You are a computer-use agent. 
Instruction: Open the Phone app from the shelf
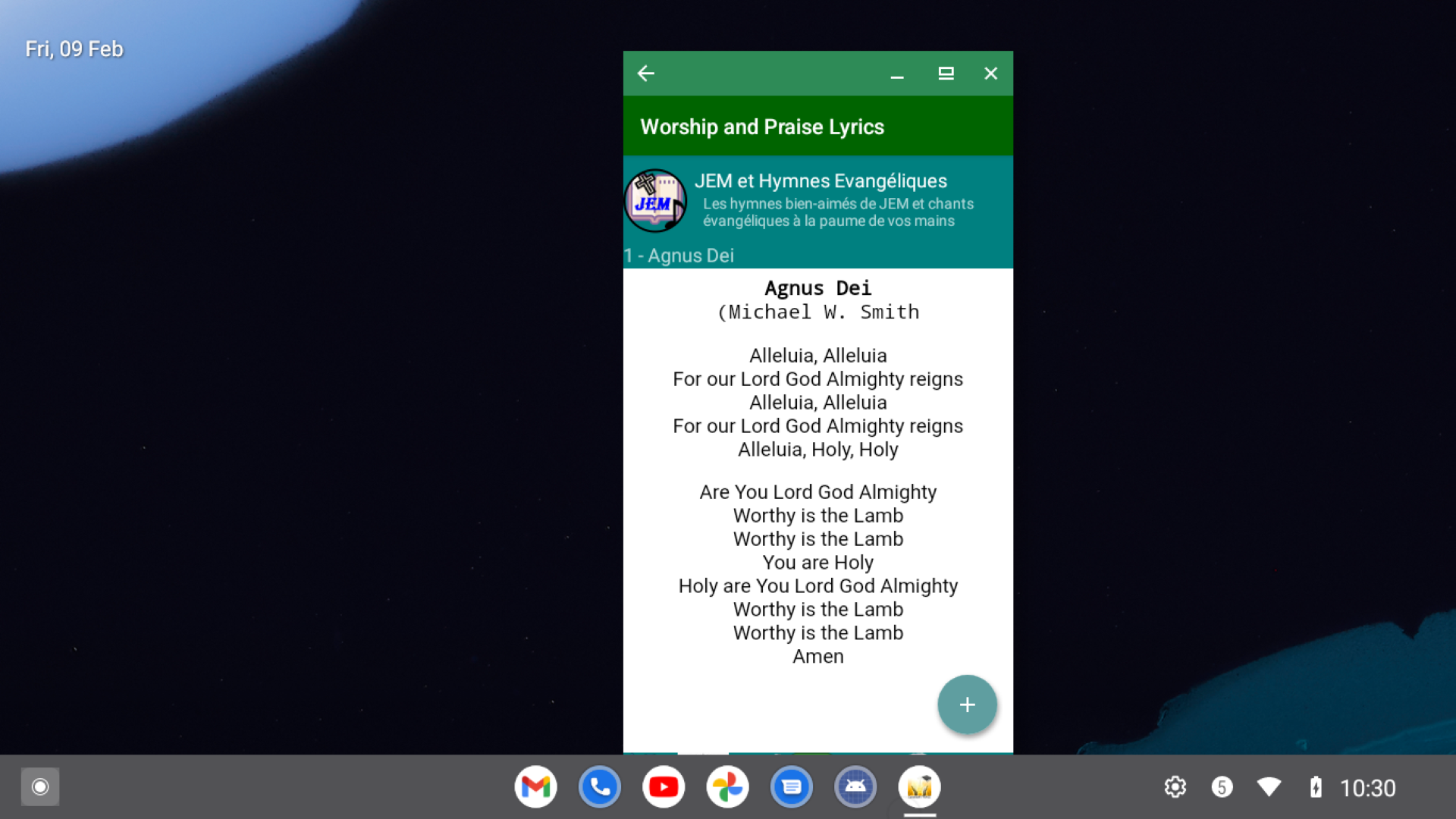[x=599, y=787]
